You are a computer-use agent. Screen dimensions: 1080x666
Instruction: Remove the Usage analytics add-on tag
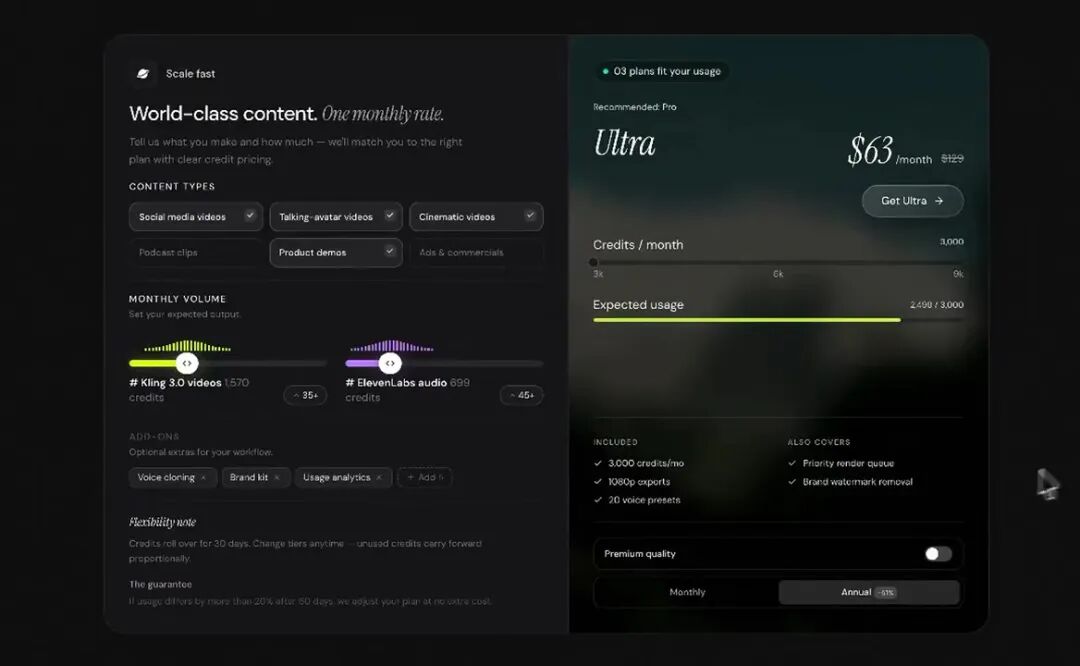379,477
